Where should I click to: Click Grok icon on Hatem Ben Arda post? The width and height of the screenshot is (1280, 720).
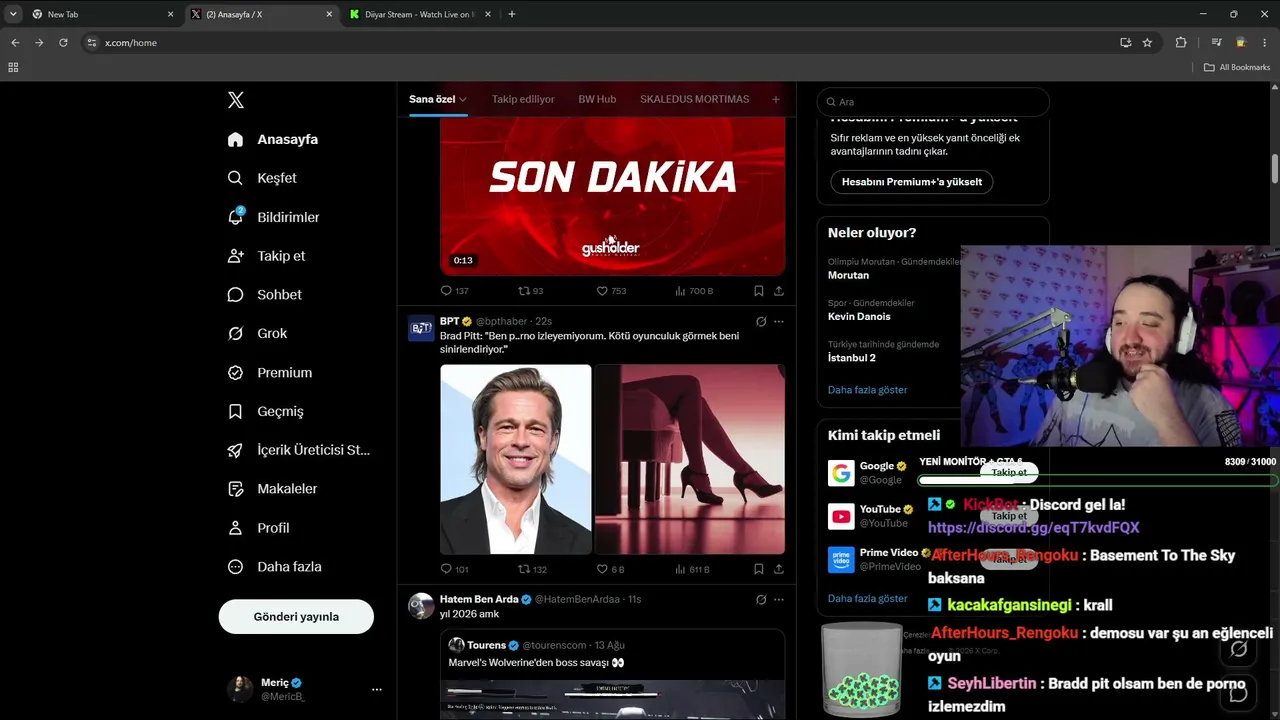pos(761,599)
